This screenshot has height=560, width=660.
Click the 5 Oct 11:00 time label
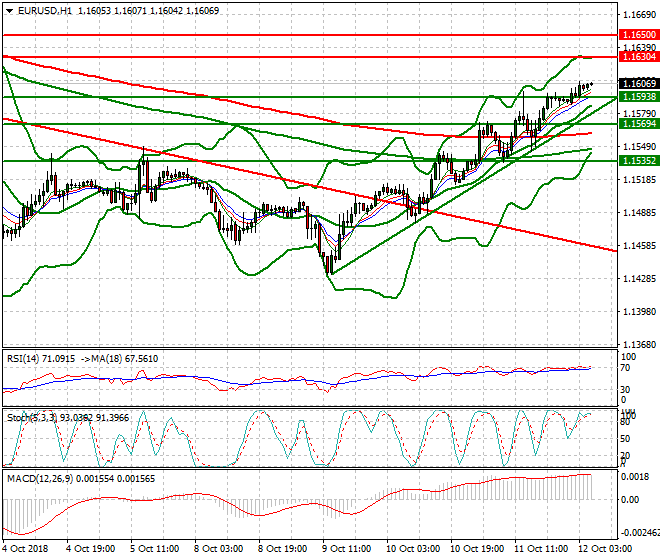tap(154, 549)
